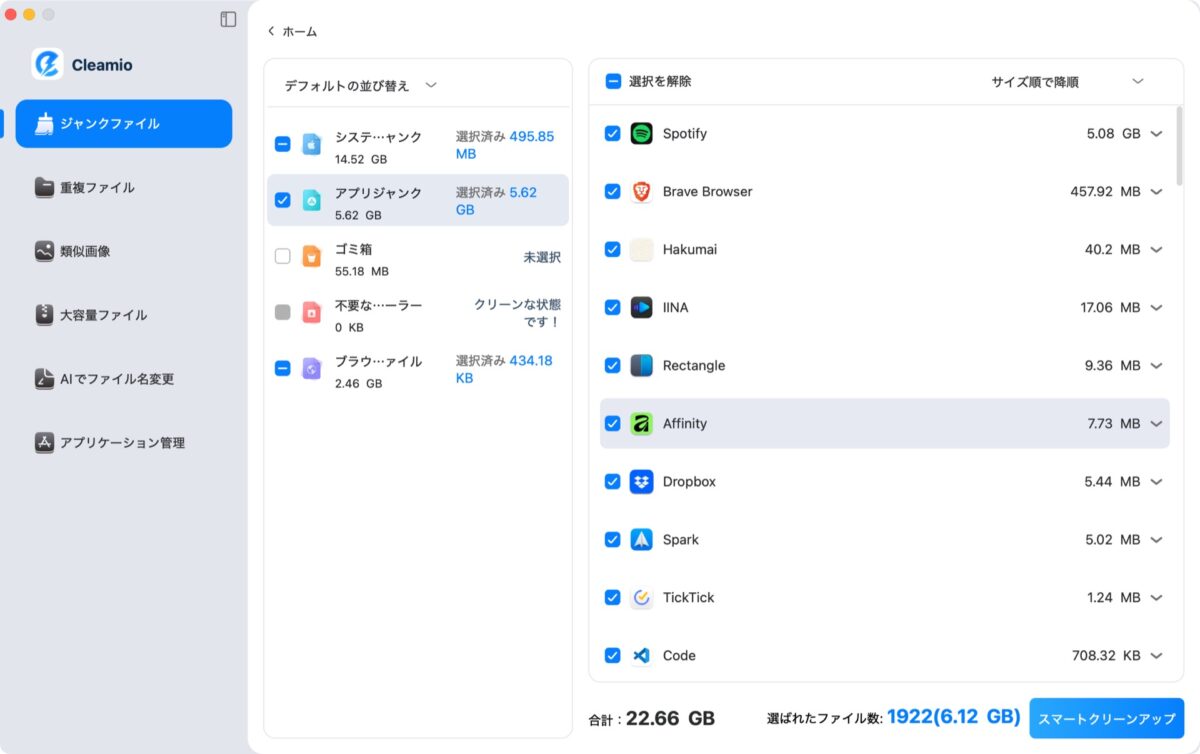Uncheck the Brave Browser checkbox
The image size is (1200, 754).
click(612, 191)
